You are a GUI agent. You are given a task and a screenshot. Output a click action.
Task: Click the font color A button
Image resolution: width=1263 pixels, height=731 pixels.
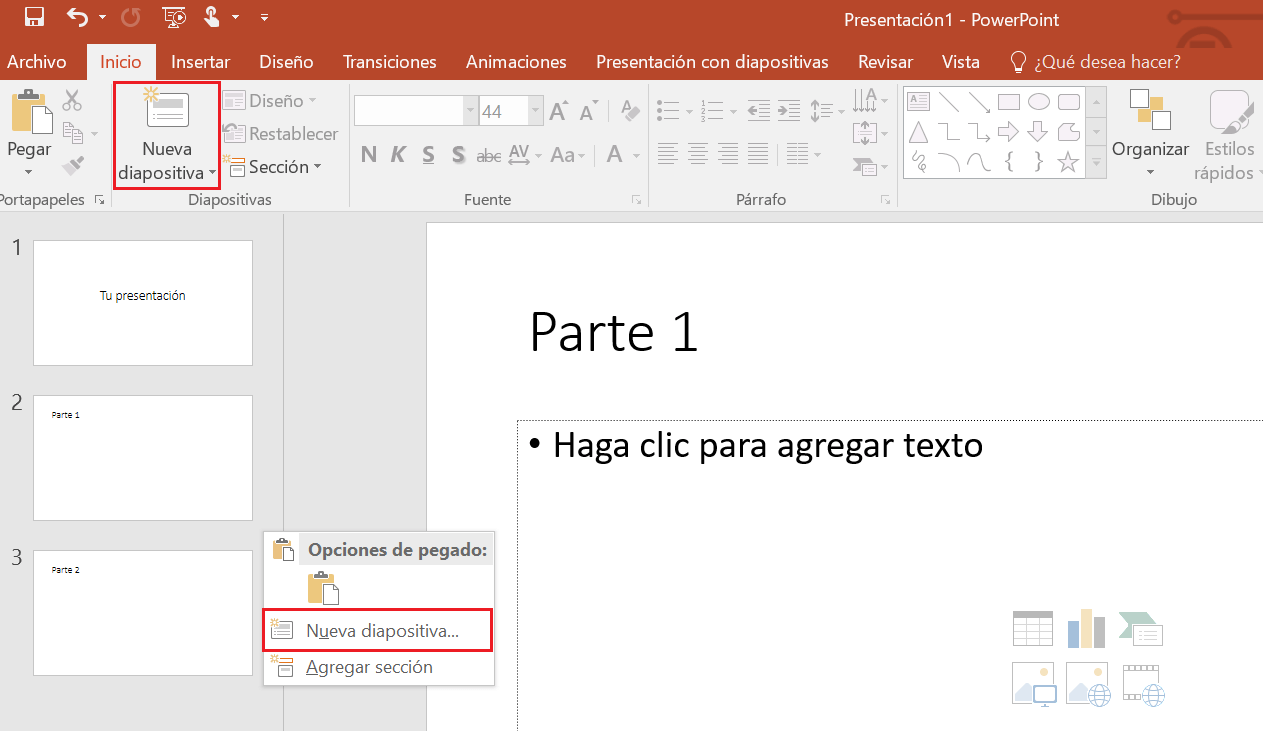pos(614,155)
